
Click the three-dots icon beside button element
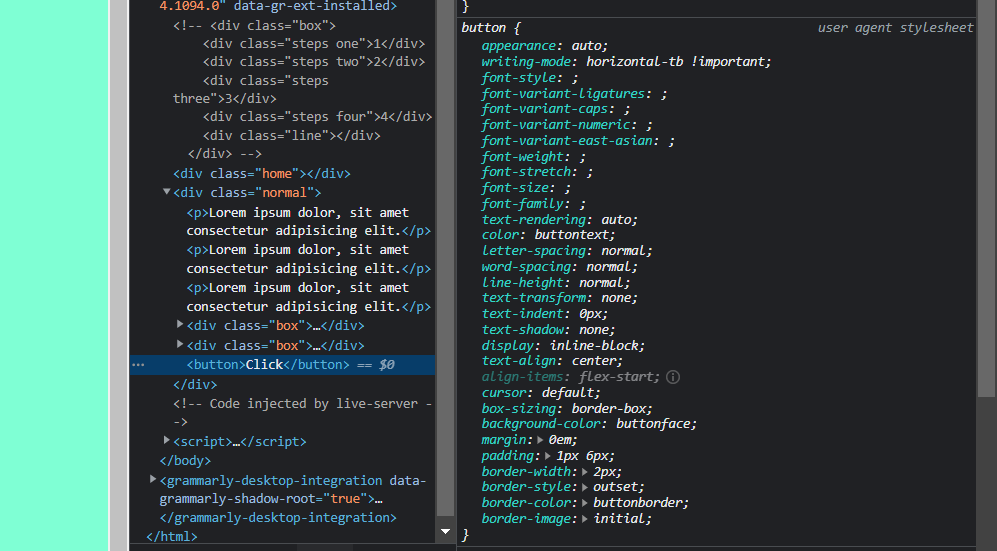coord(138,365)
